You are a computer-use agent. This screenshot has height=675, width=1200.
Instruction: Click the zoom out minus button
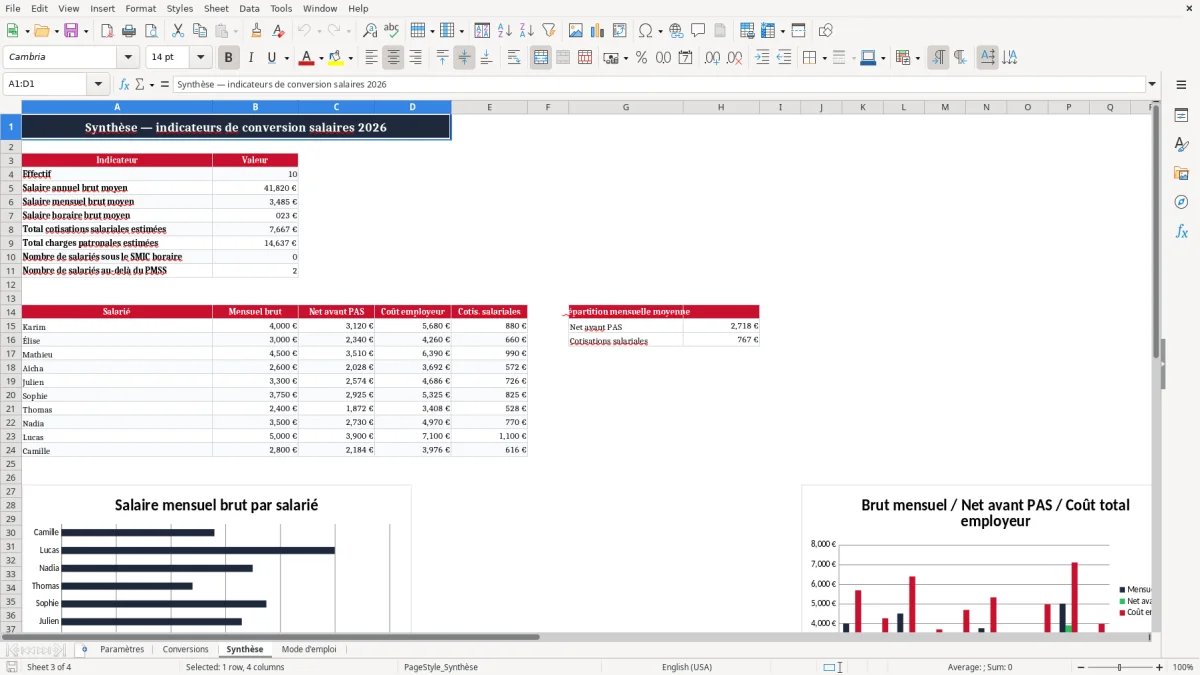(x=1081, y=667)
